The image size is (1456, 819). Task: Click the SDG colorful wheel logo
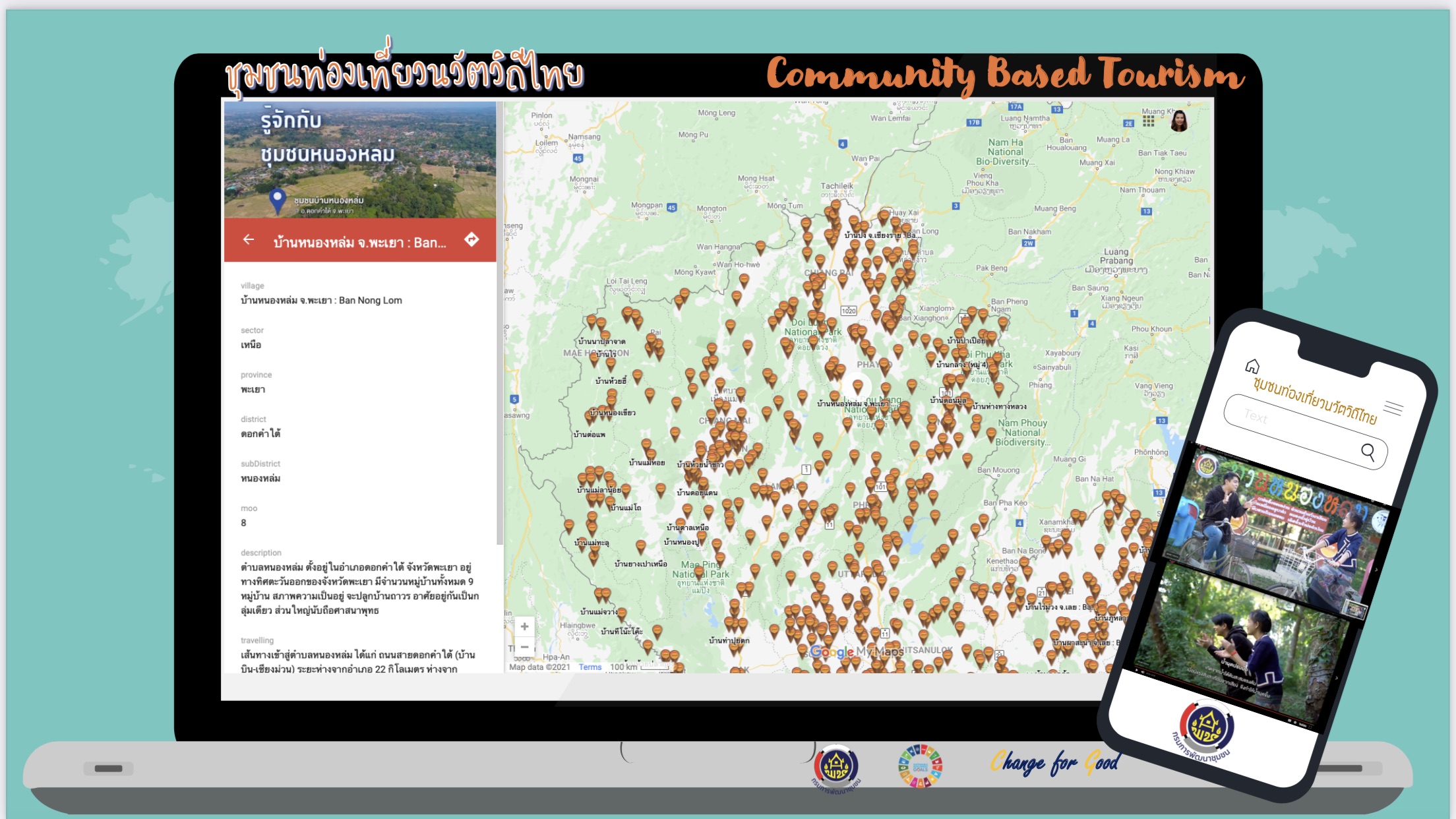pos(920,766)
